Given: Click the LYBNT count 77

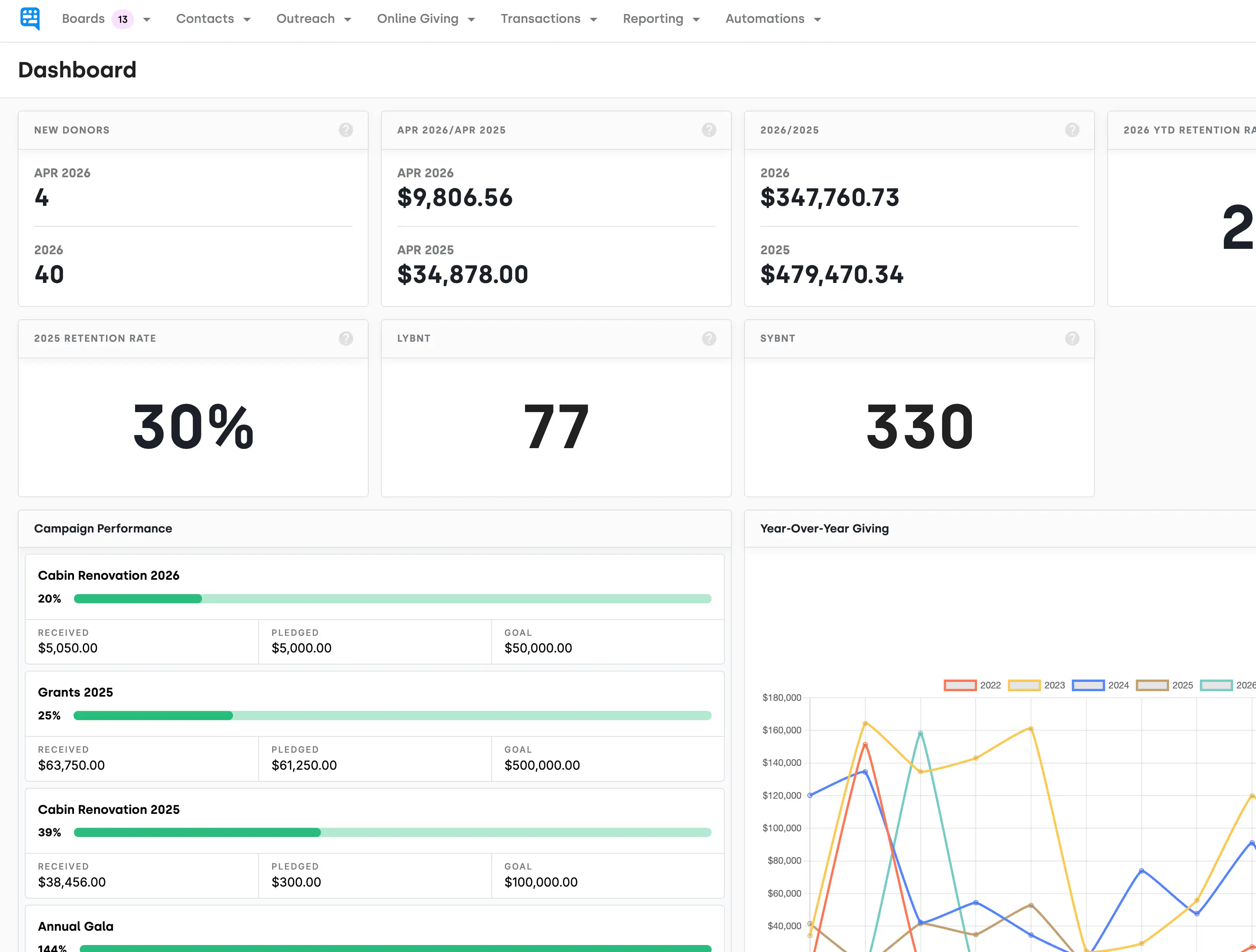Looking at the screenshot, I should [556, 427].
